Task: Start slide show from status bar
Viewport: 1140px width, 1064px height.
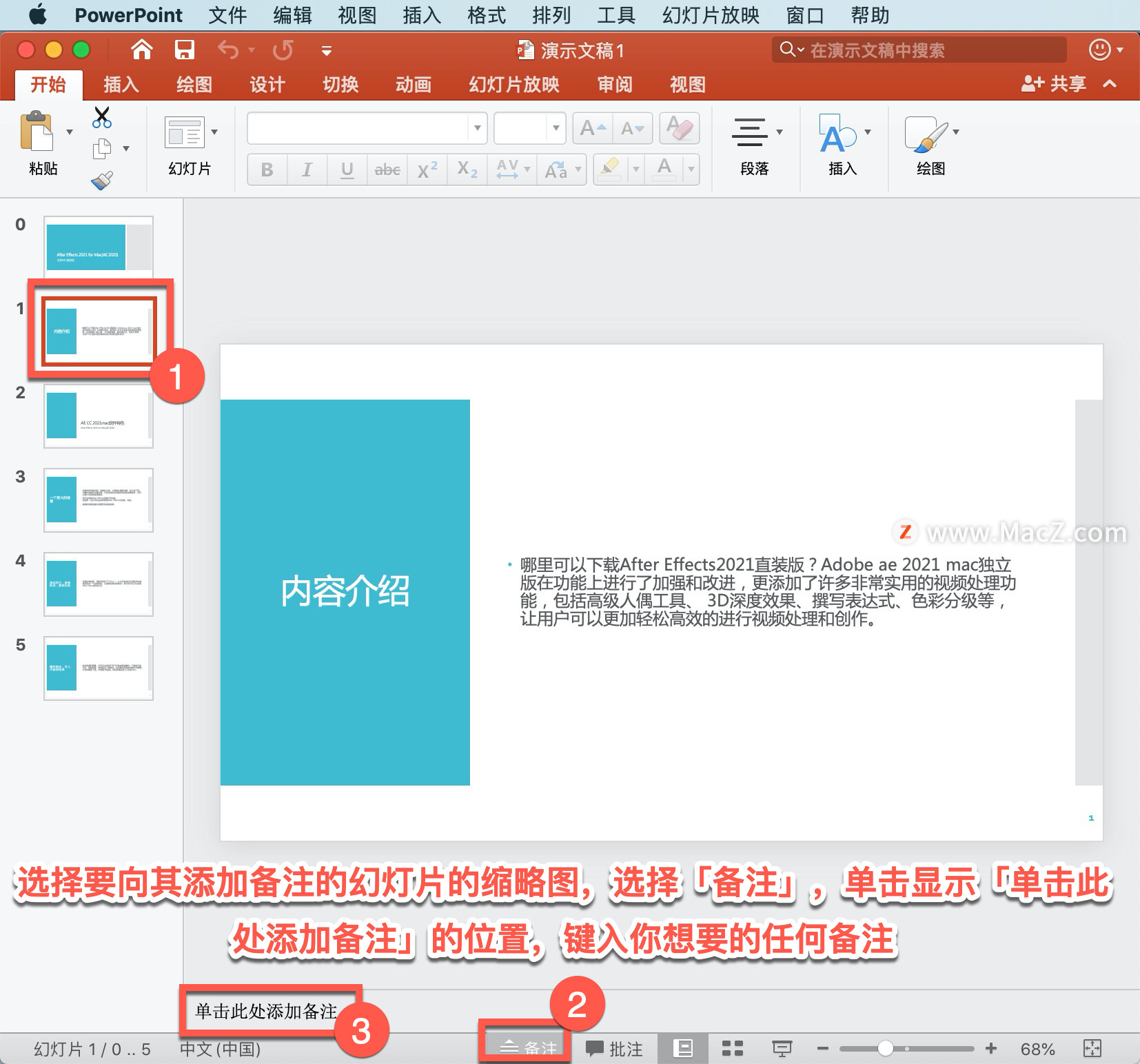Action: tap(782, 1048)
